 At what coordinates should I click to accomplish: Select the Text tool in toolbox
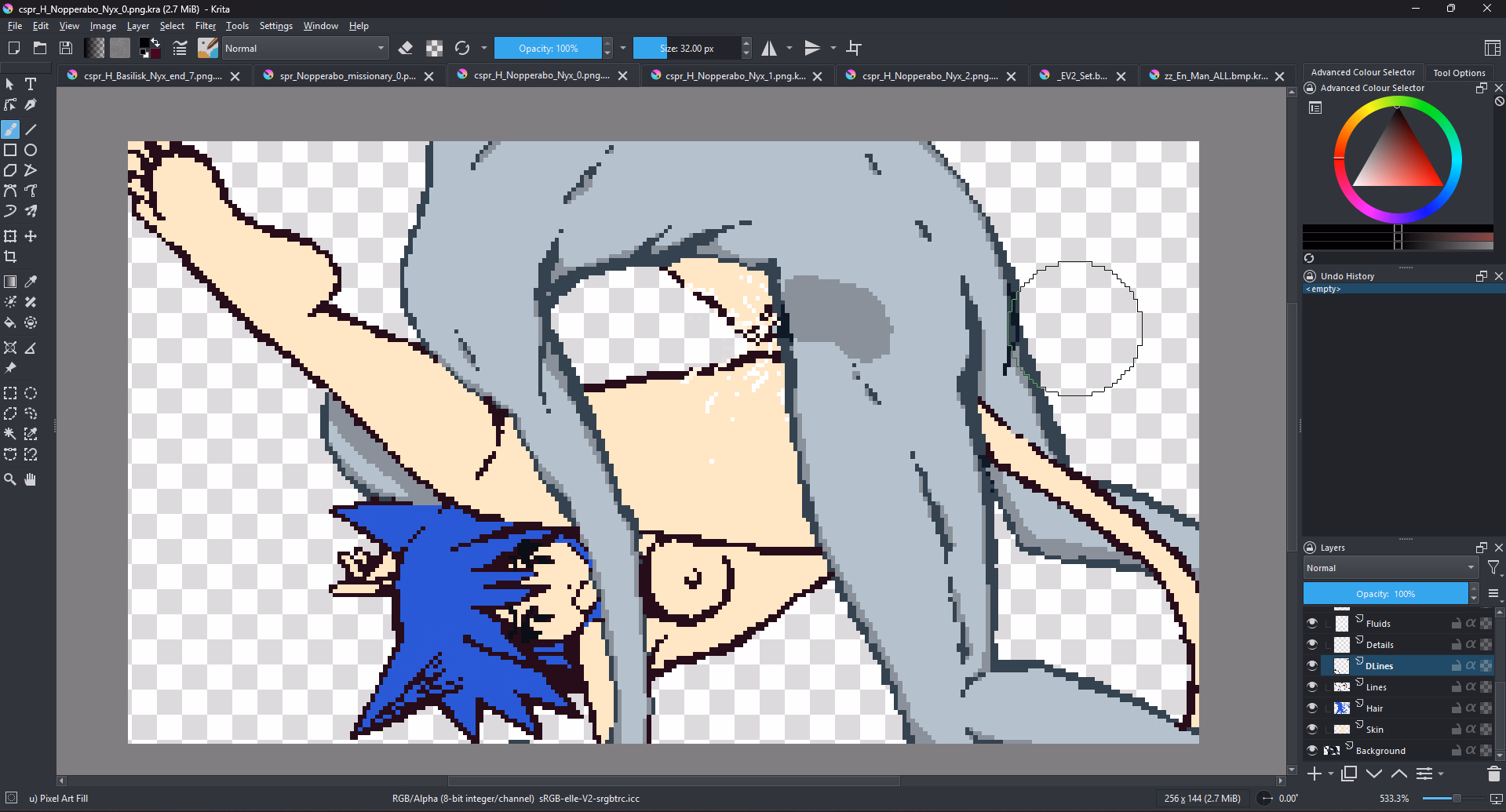tap(31, 84)
